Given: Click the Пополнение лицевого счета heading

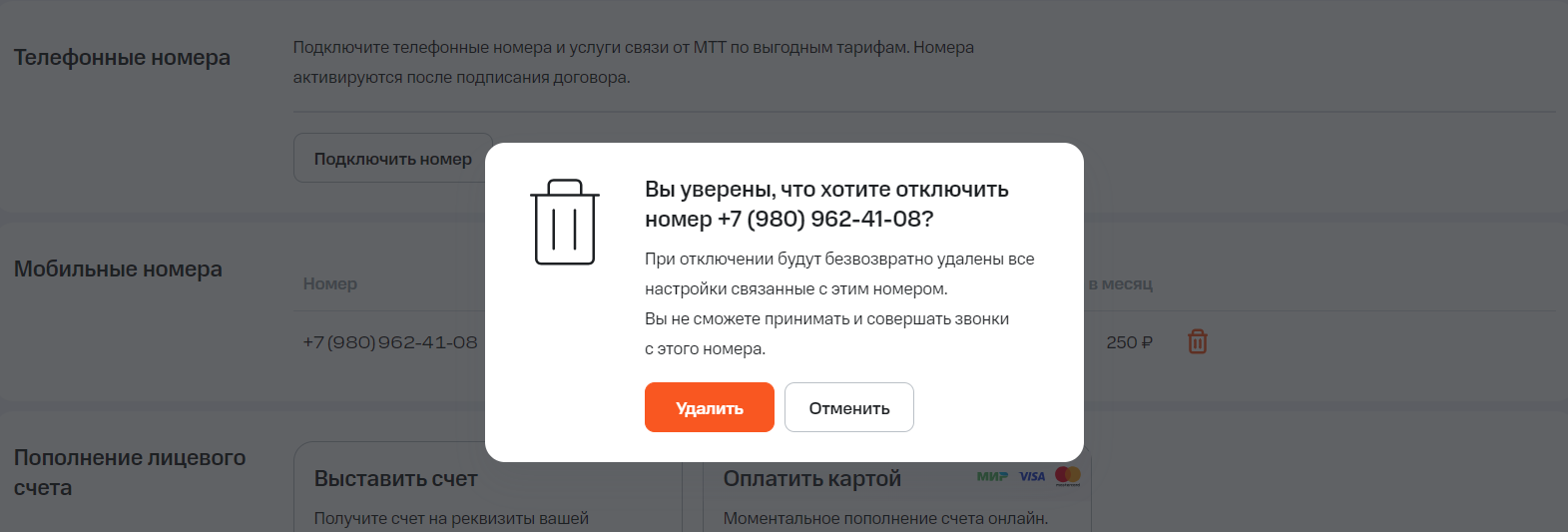Looking at the screenshot, I should [x=130, y=472].
